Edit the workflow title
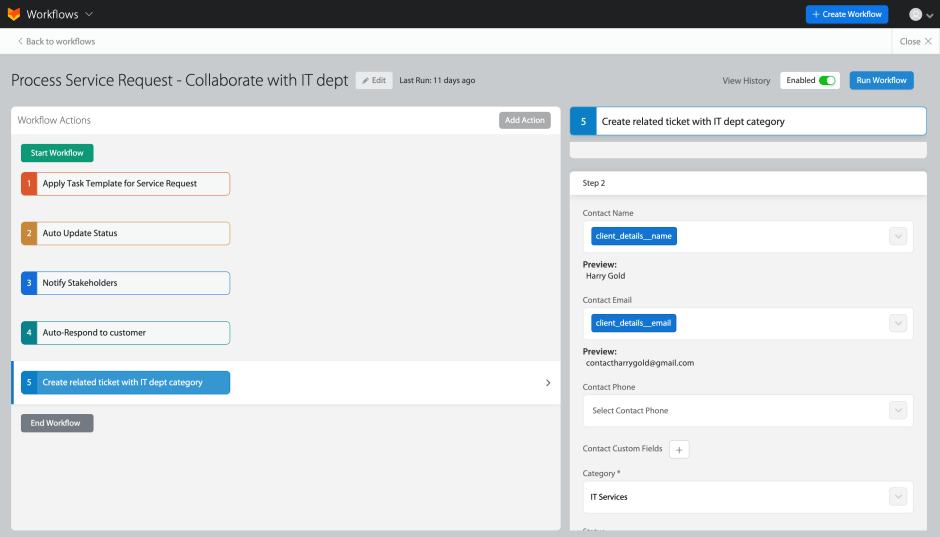This screenshot has height=537, width=940. 373,80
